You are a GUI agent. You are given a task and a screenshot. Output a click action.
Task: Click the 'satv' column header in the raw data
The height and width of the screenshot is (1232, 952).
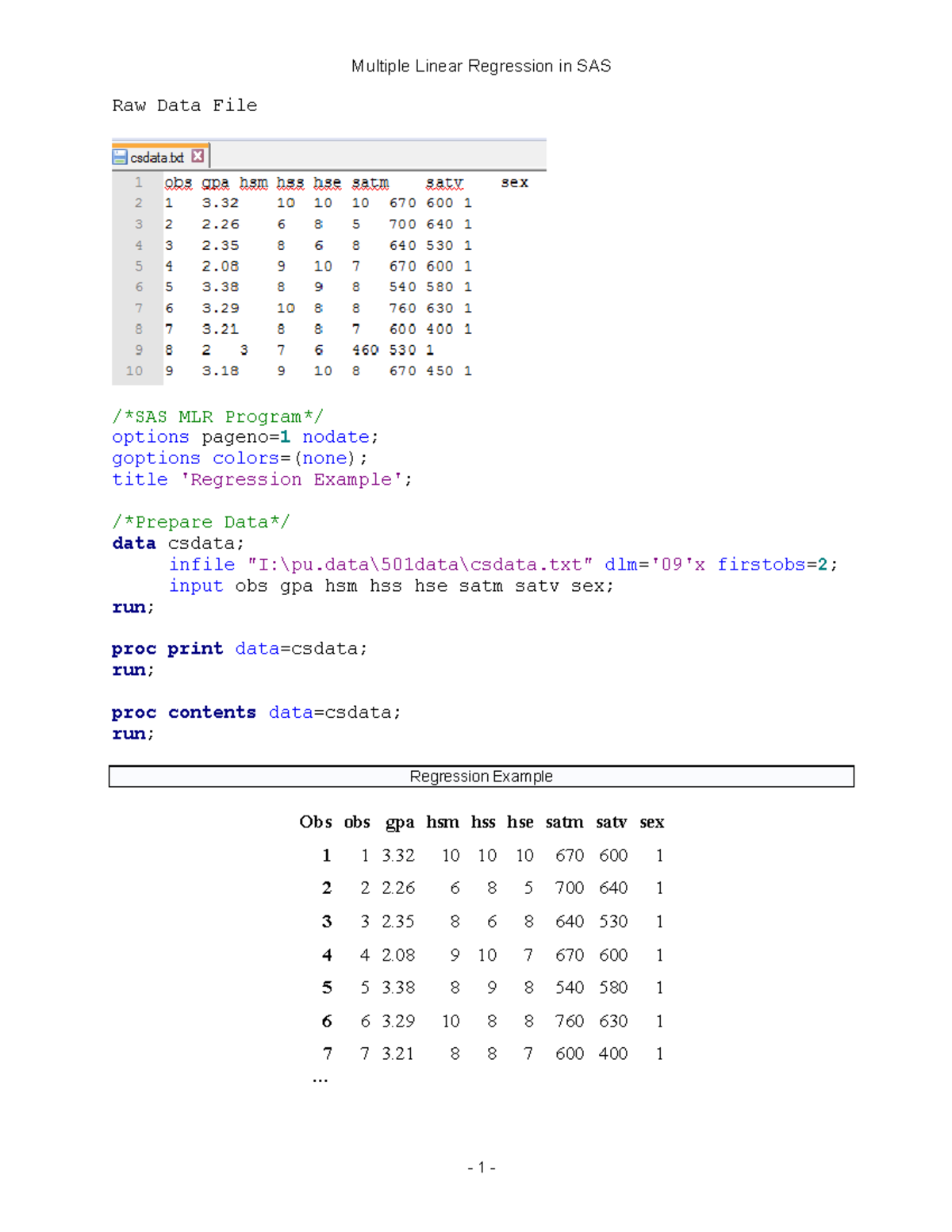[443, 182]
